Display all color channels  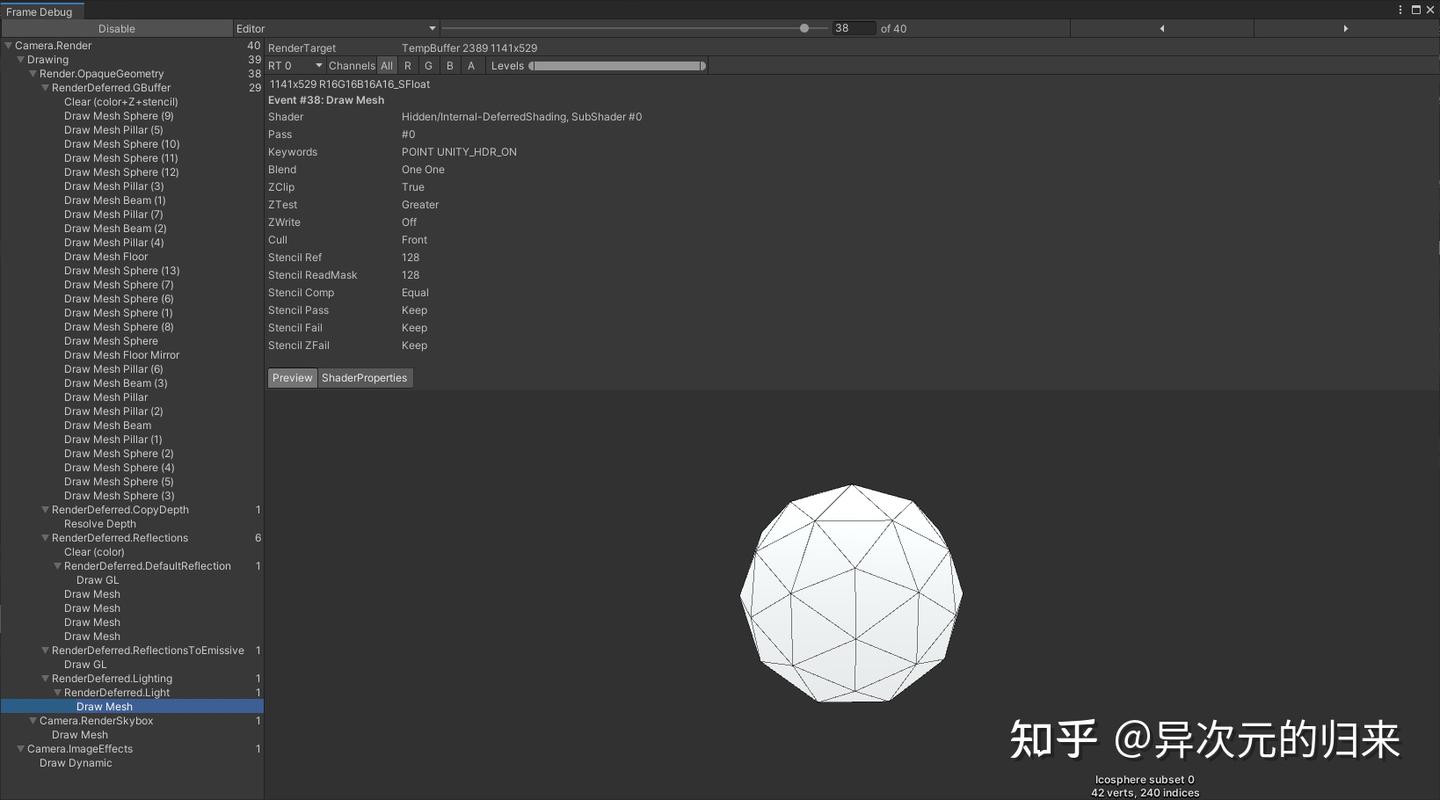388,65
